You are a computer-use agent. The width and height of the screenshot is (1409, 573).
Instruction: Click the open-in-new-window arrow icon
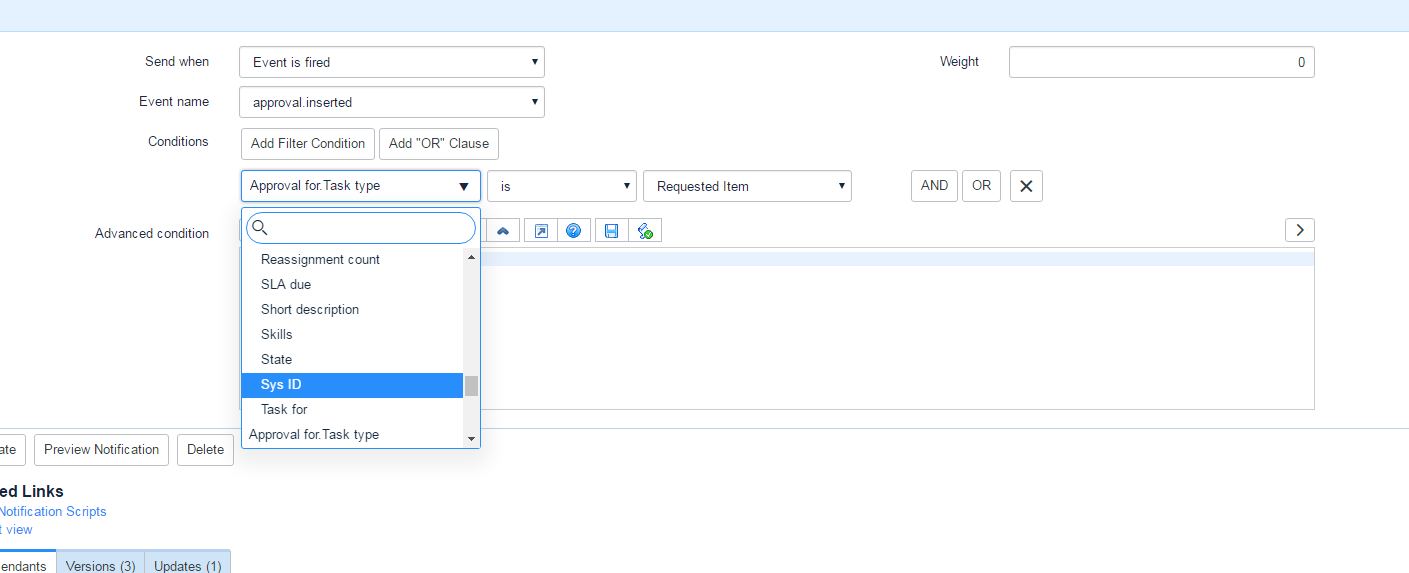[541, 231]
